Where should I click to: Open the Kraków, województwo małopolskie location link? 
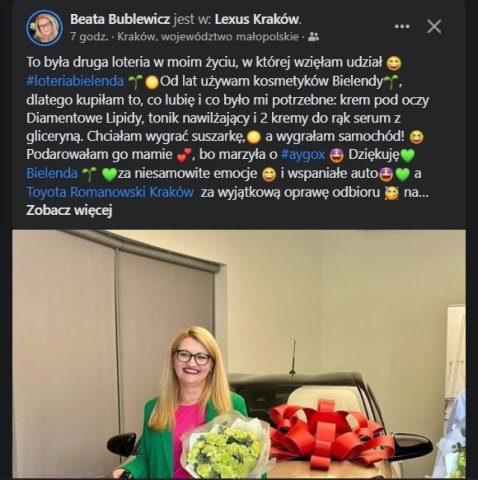[208, 37]
